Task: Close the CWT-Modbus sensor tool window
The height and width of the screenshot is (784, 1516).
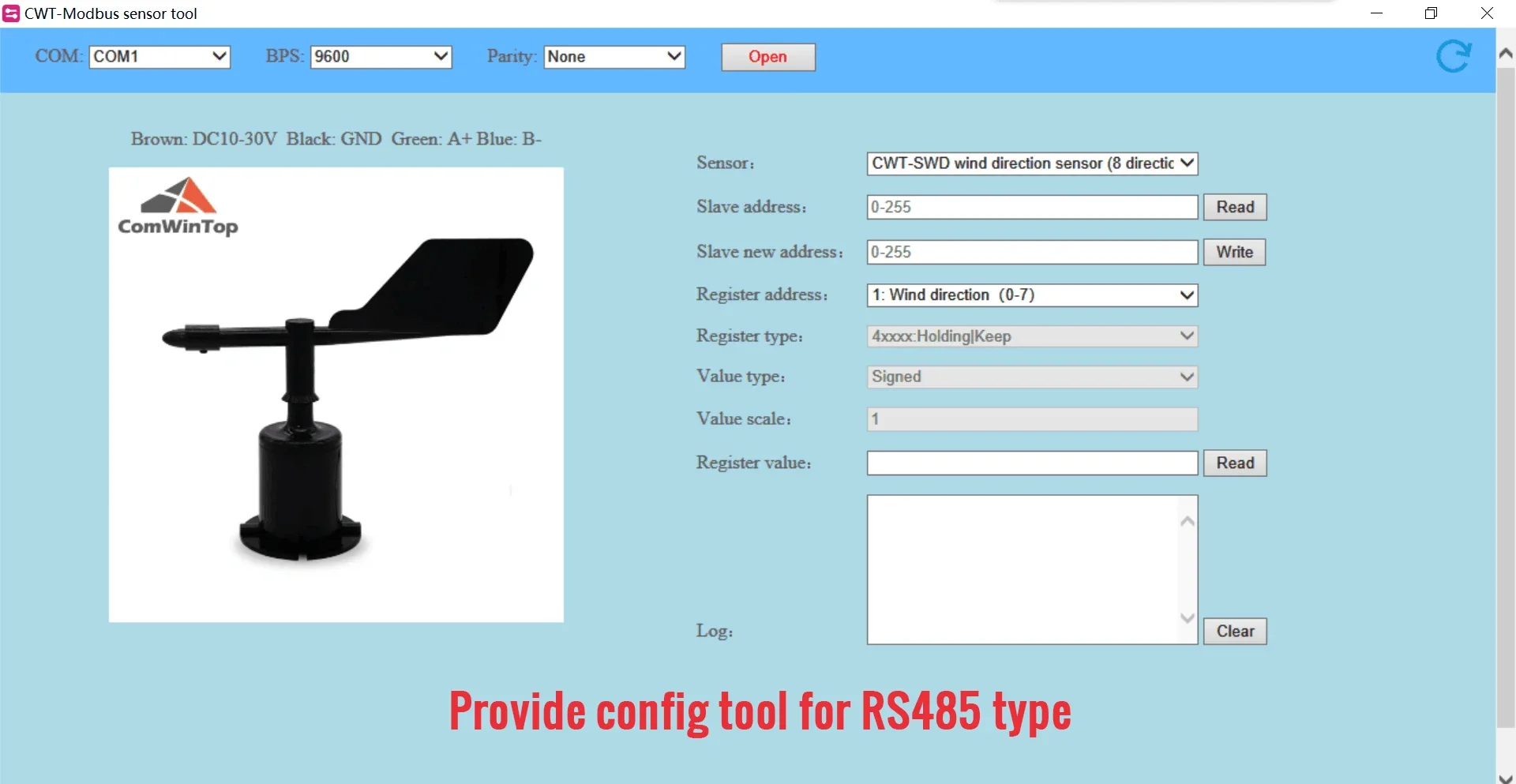Action: [1487, 13]
